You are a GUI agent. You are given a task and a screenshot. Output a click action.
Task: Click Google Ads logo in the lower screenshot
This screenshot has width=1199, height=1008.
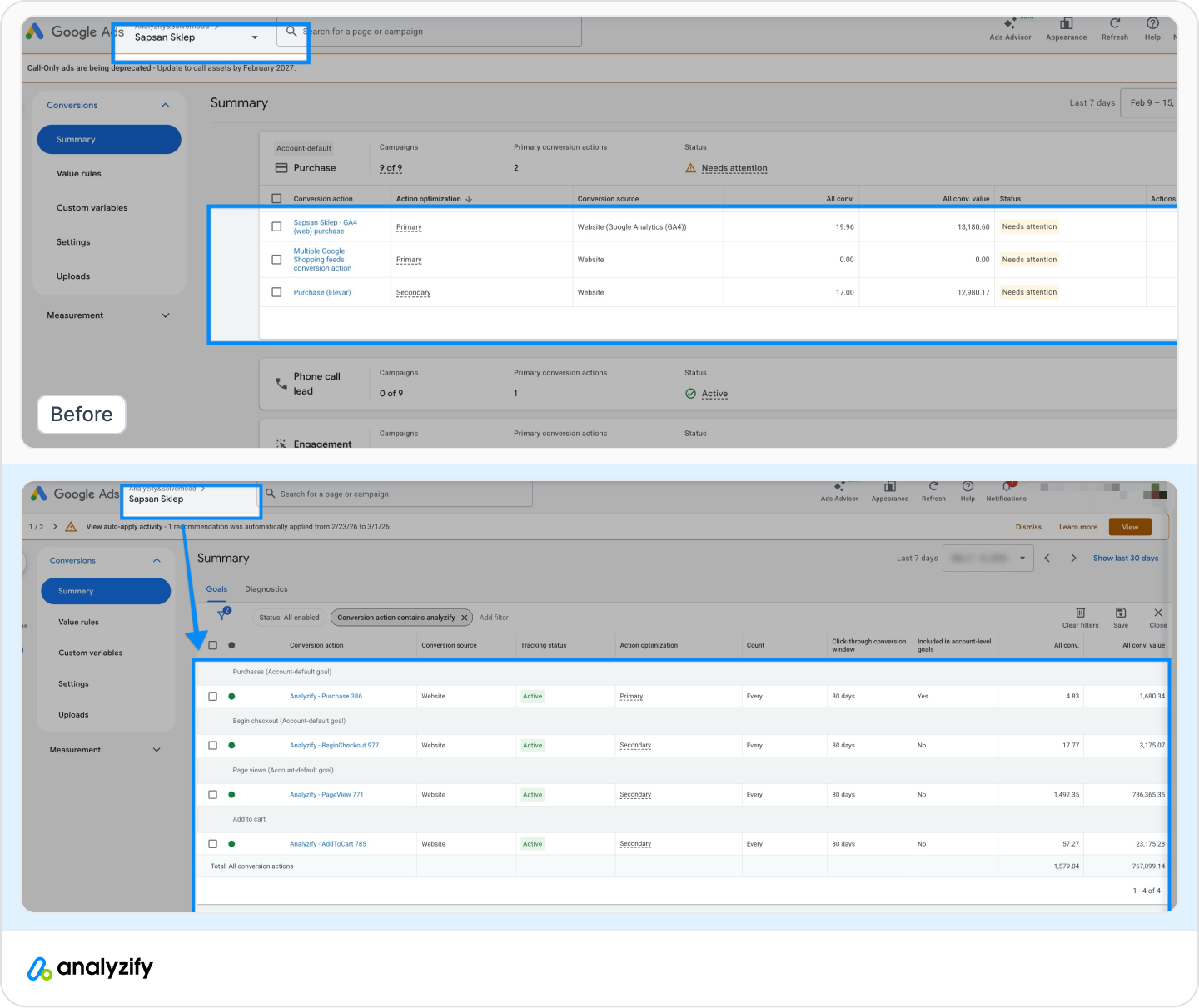tap(38, 494)
